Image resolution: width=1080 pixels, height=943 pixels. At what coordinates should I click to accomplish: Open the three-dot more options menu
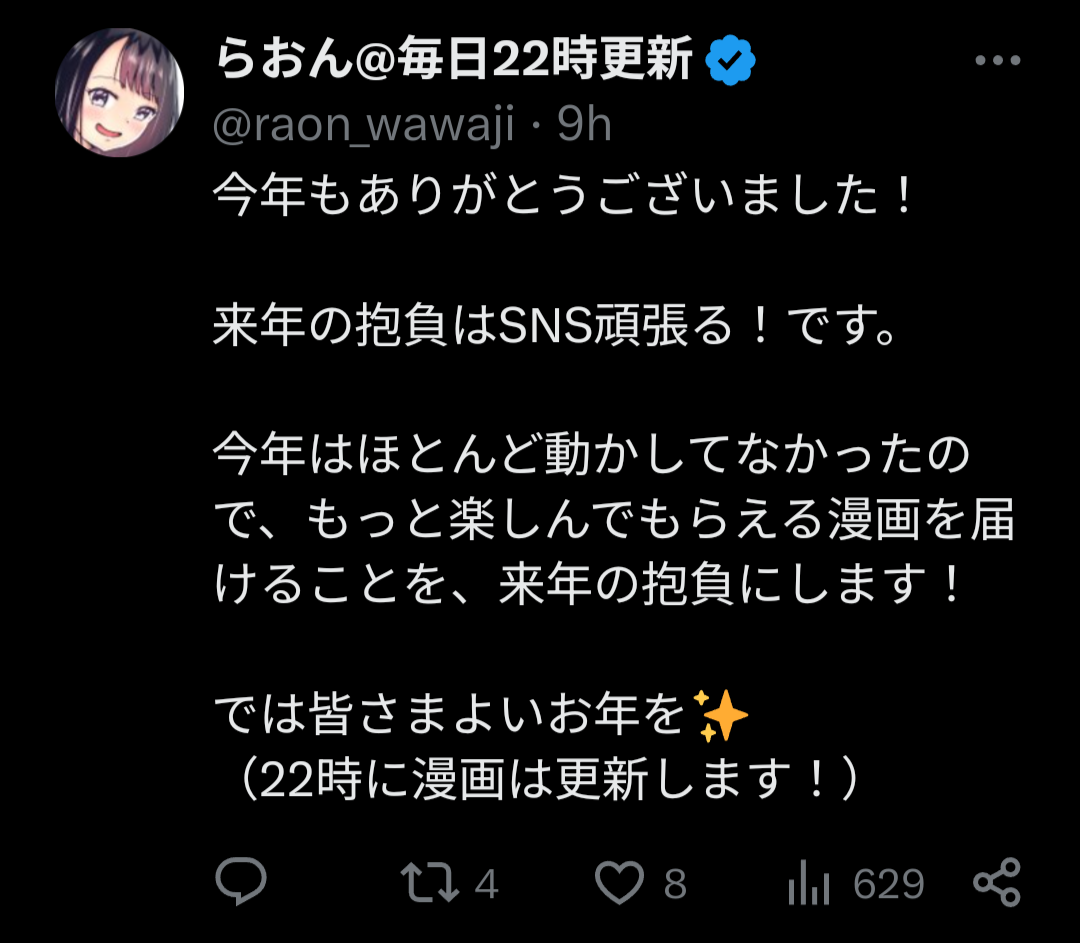997,61
